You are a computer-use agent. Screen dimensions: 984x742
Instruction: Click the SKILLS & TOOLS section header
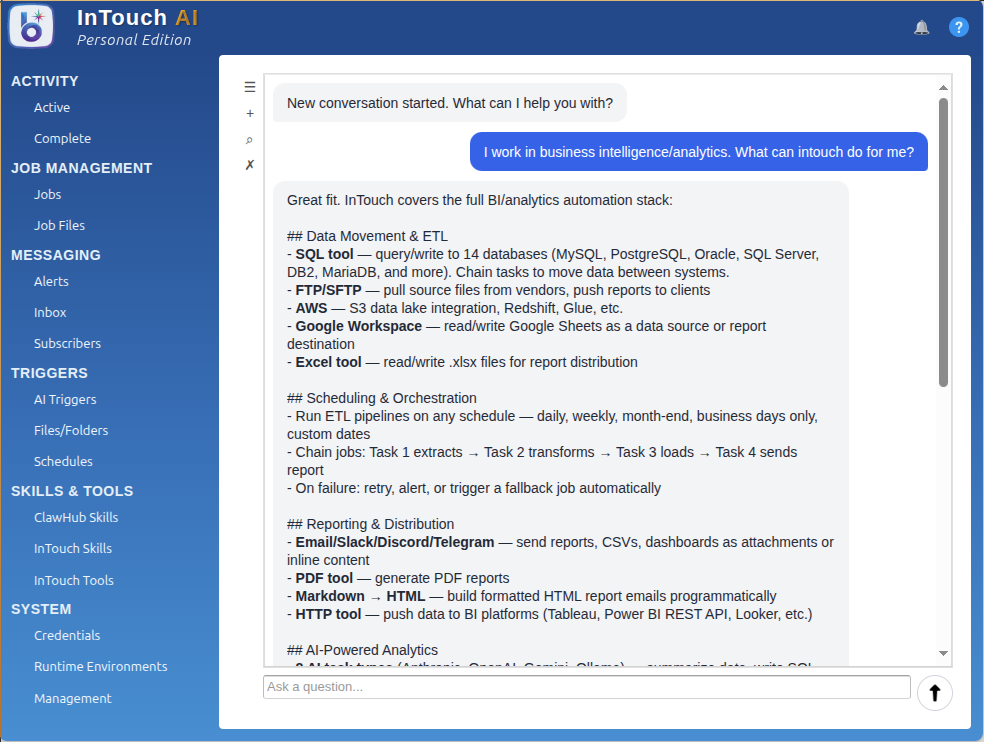point(72,491)
